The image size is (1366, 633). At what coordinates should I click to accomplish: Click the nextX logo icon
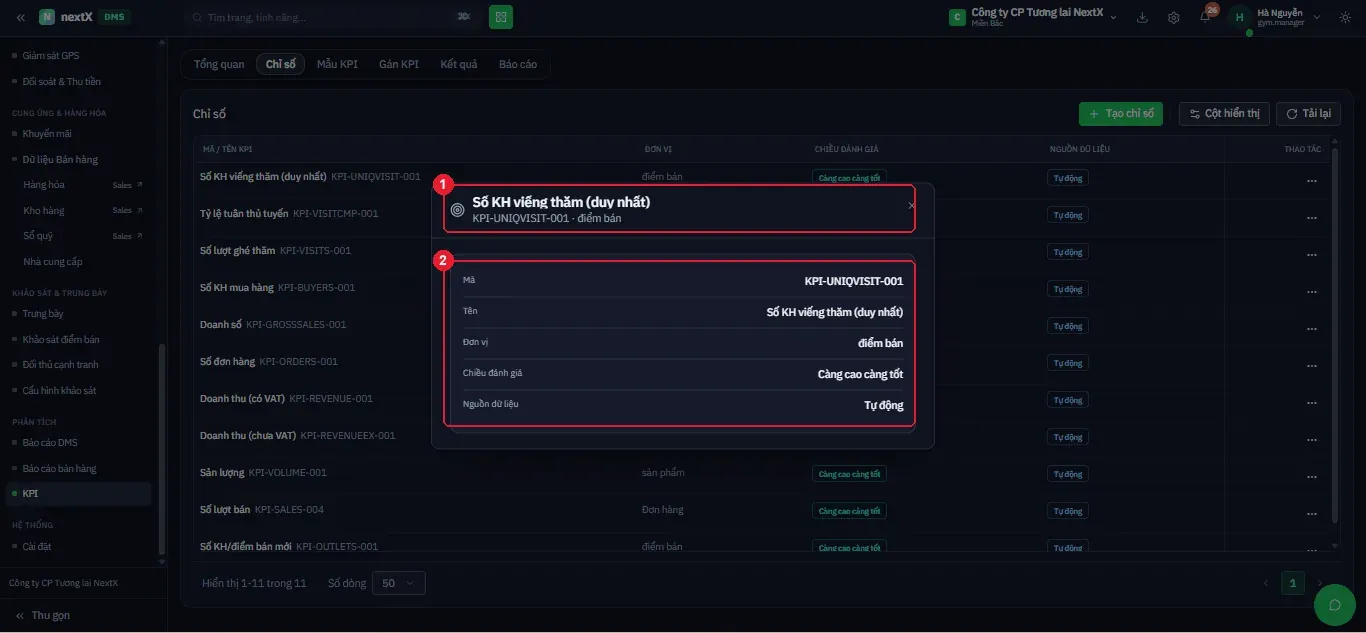tap(47, 17)
